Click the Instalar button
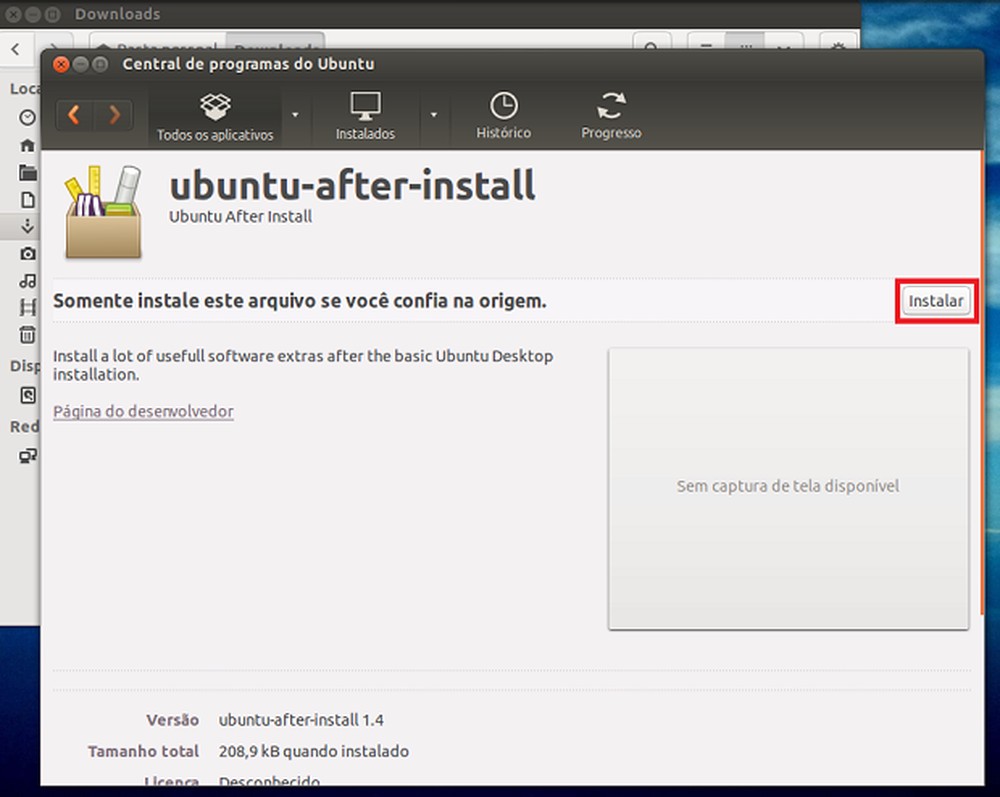Viewport: 1000px width, 797px height. point(936,301)
